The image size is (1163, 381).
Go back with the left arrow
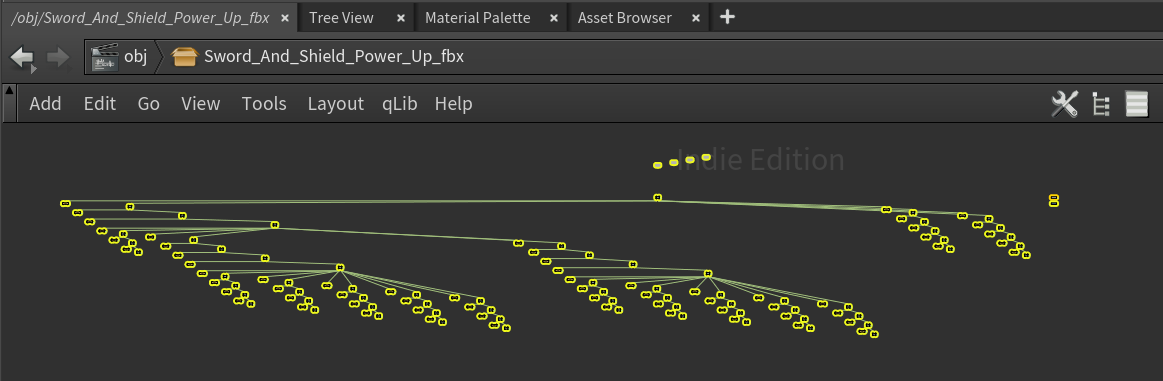(22, 58)
